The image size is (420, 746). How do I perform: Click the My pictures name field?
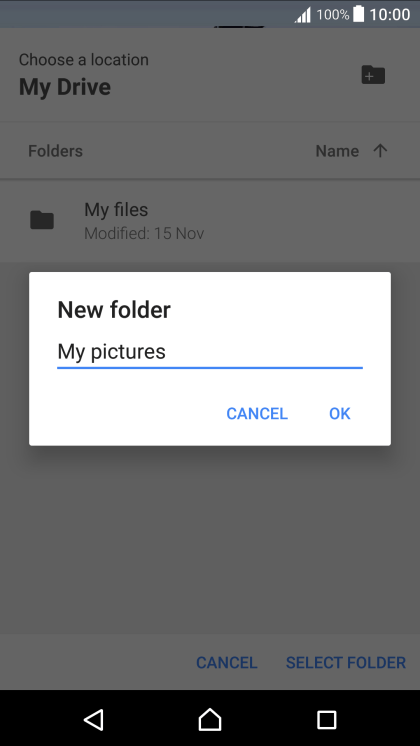[x=210, y=353]
